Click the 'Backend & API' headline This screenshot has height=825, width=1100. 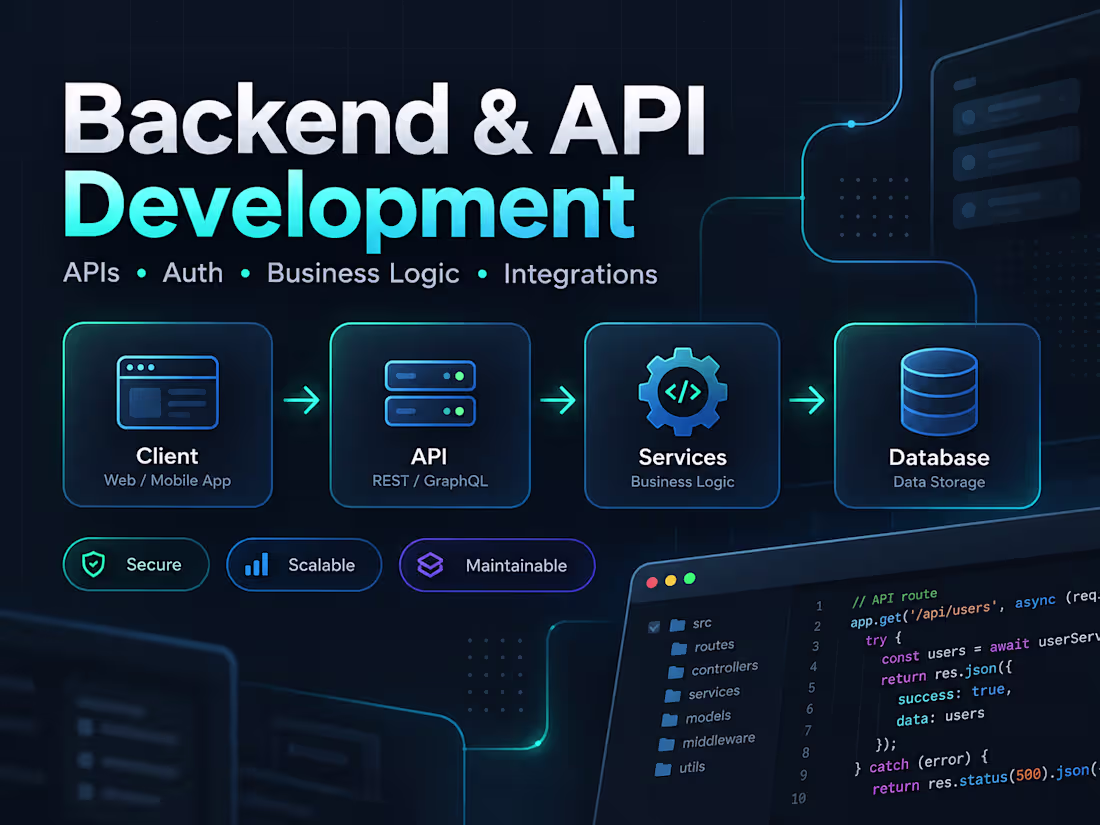tap(384, 119)
